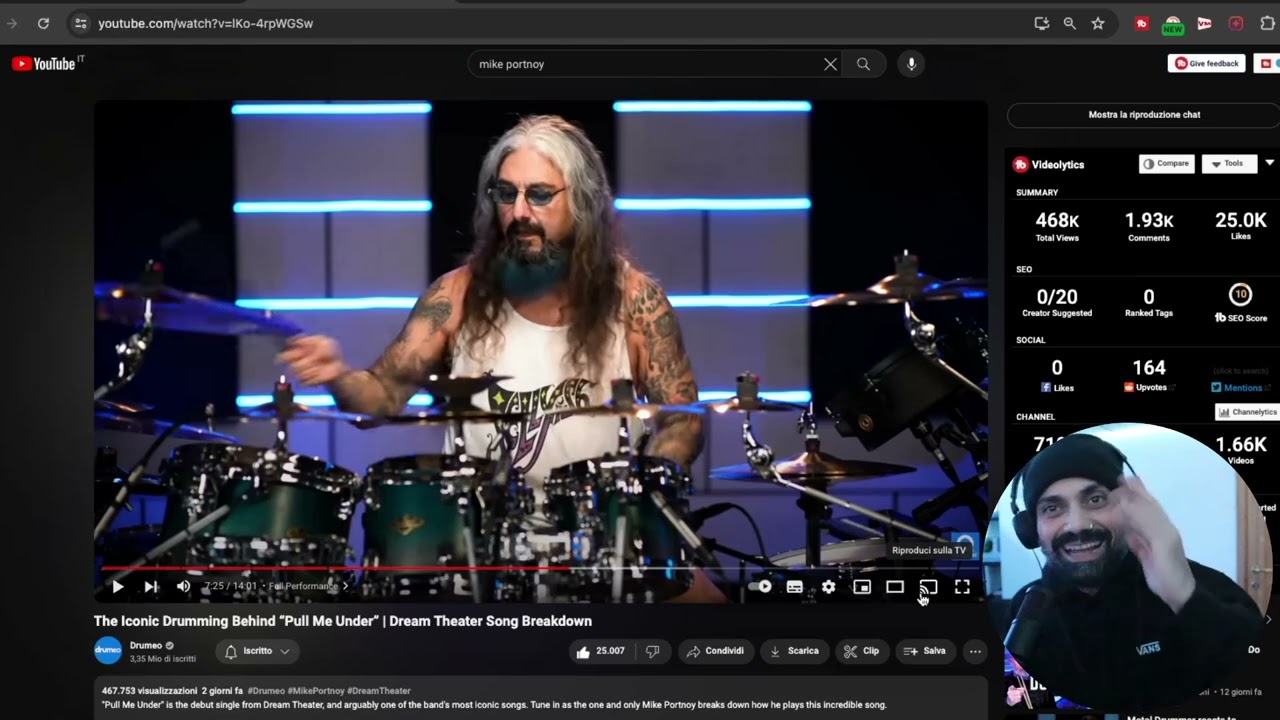Expand the video description box
The image size is (1280, 720).
[541, 698]
